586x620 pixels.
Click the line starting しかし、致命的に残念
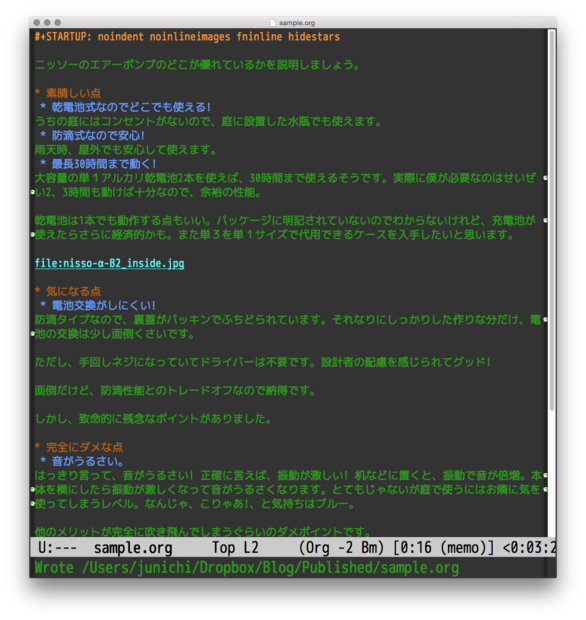153,419
